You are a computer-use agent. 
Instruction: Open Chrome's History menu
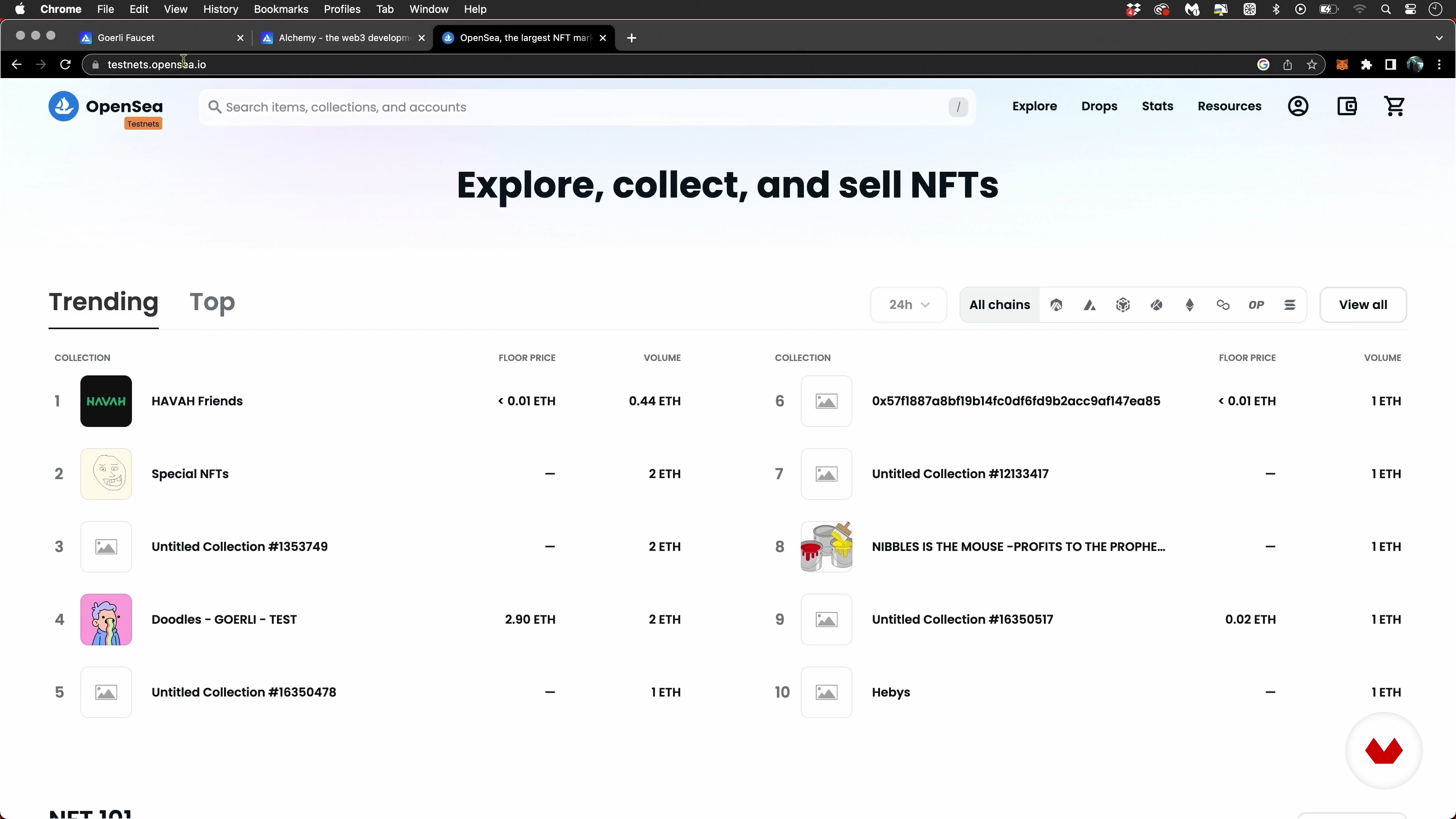[220, 9]
